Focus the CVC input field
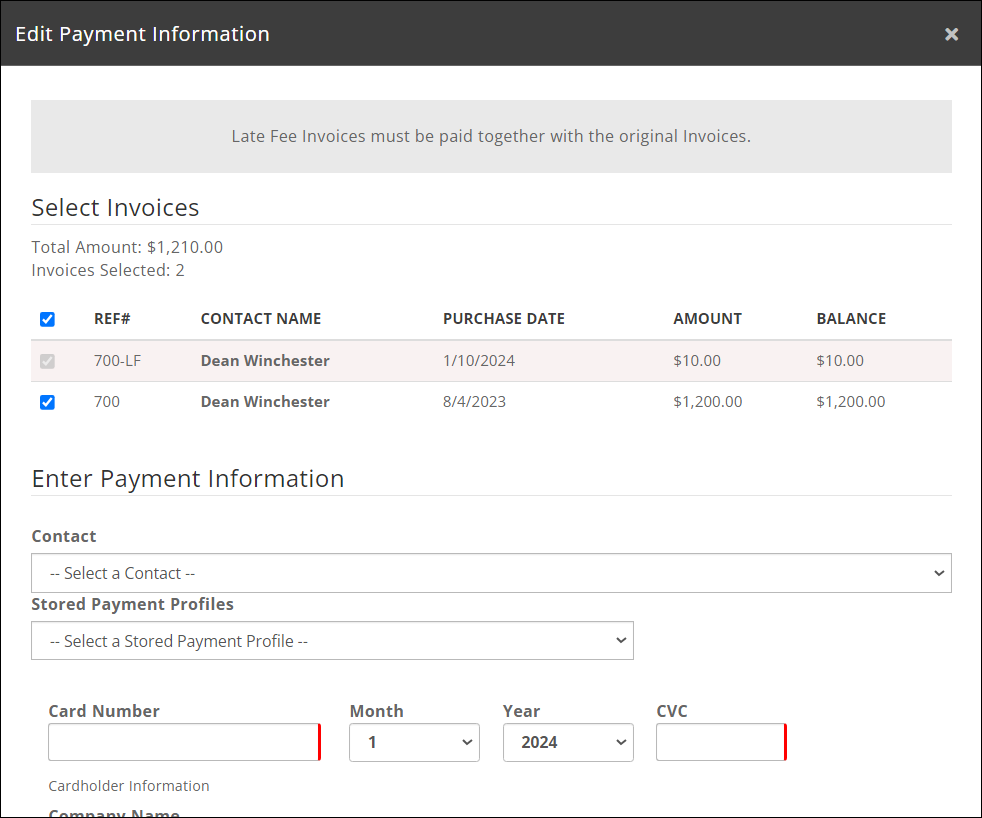The width and height of the screenshot is (982, 818). click(720, 742)
